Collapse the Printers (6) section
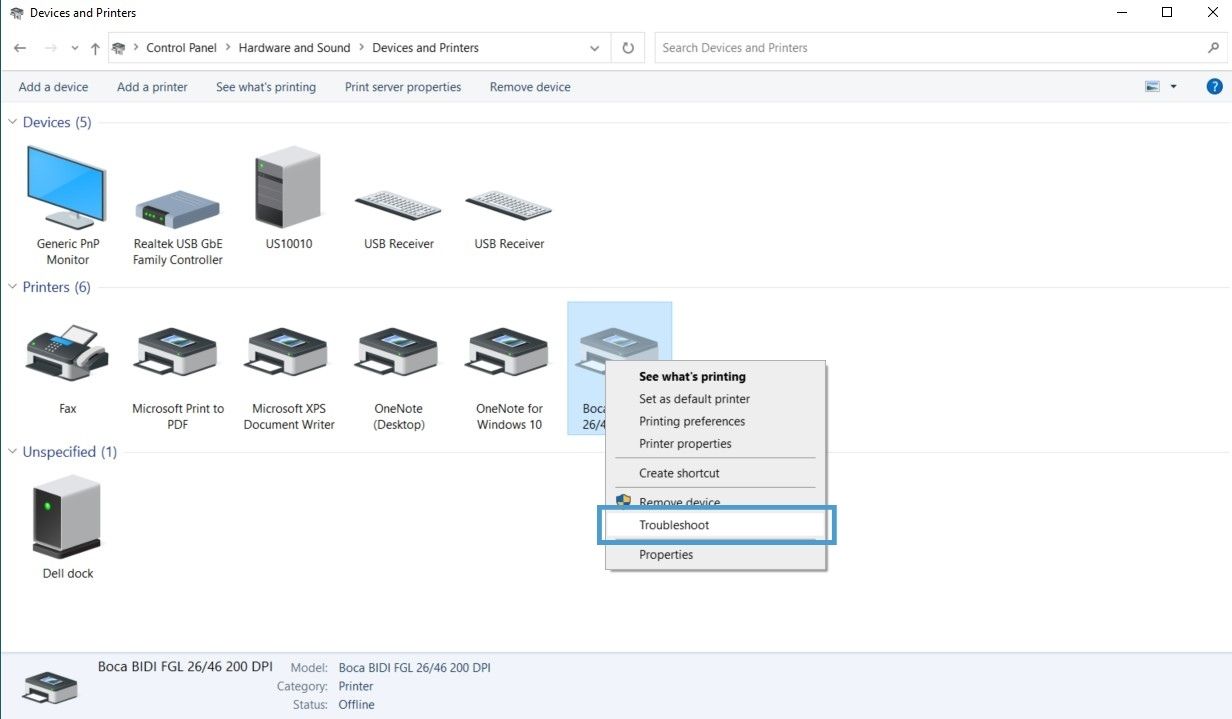1232x719 pixels. tap(13, 287)
